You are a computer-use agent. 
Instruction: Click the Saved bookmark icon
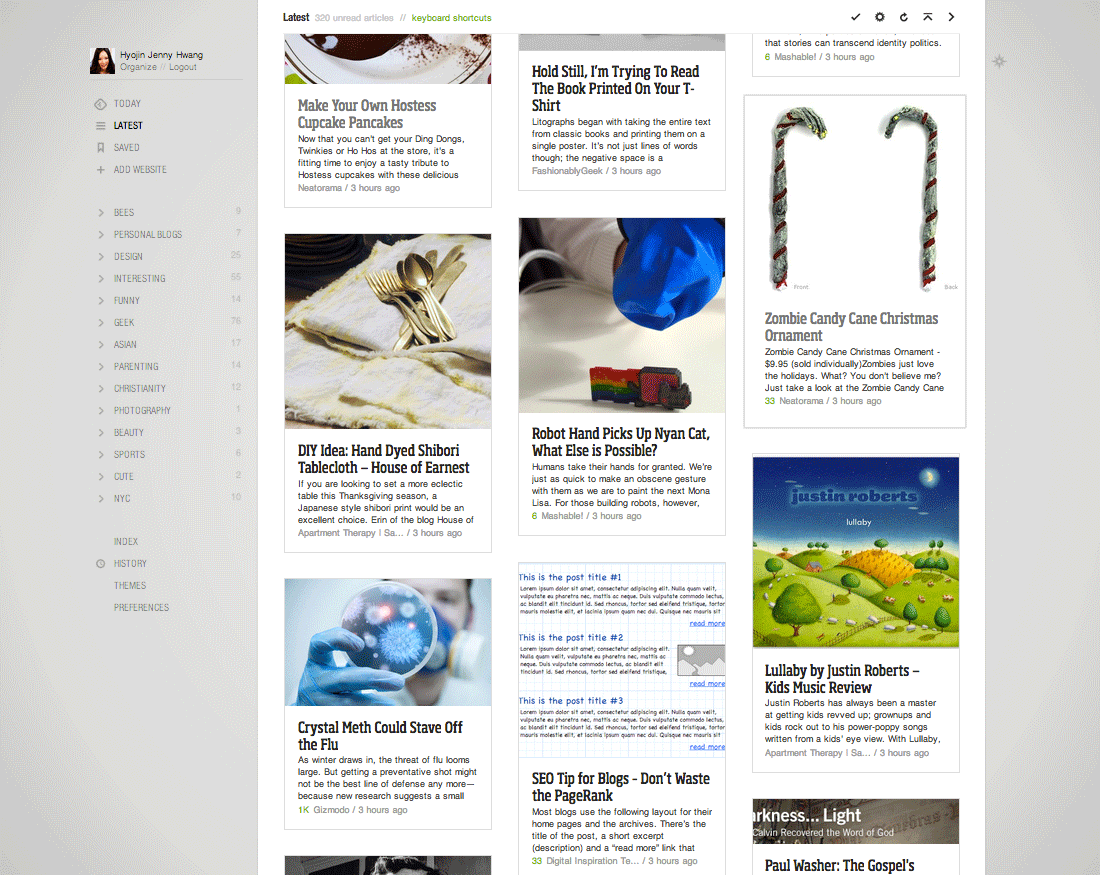click(100, 147)
